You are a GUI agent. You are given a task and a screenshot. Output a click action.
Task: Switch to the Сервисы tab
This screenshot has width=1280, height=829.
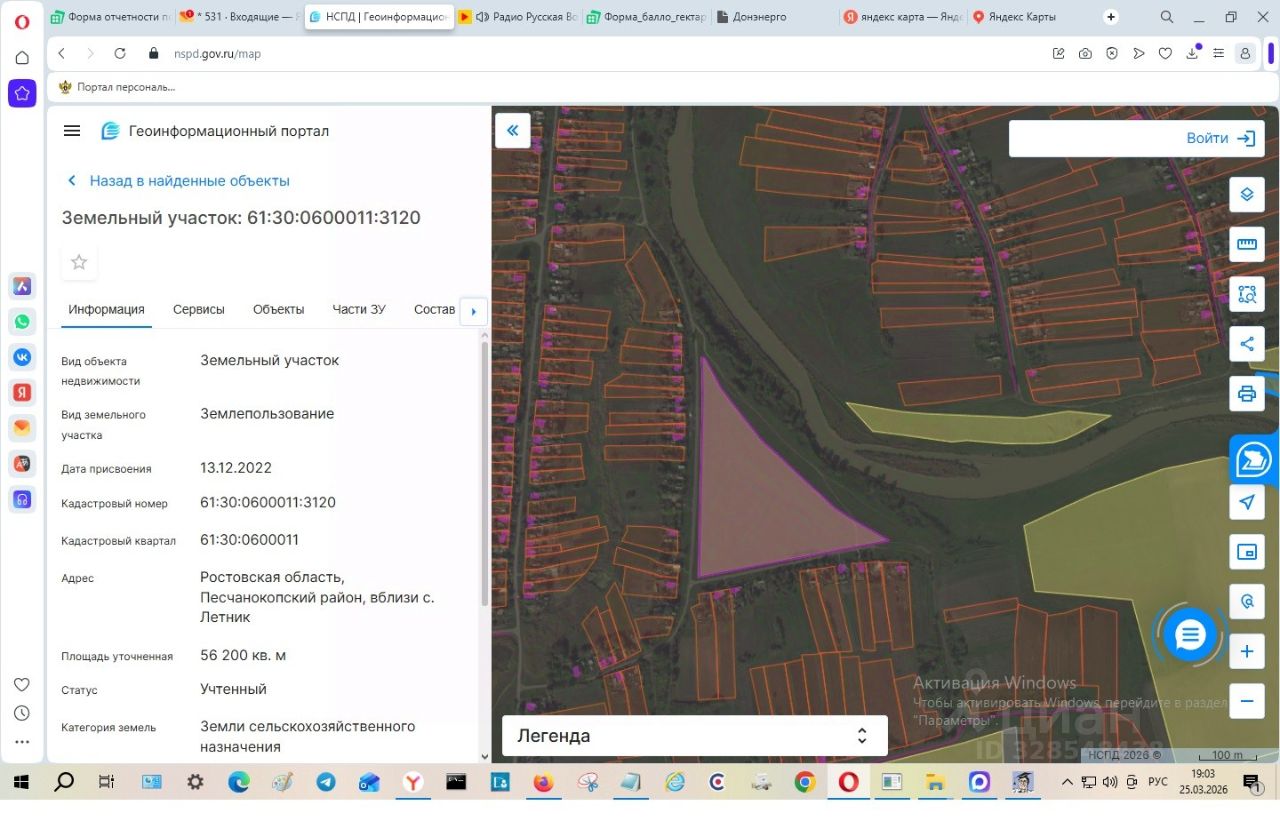pyautogui.click(x=198, y=309)
